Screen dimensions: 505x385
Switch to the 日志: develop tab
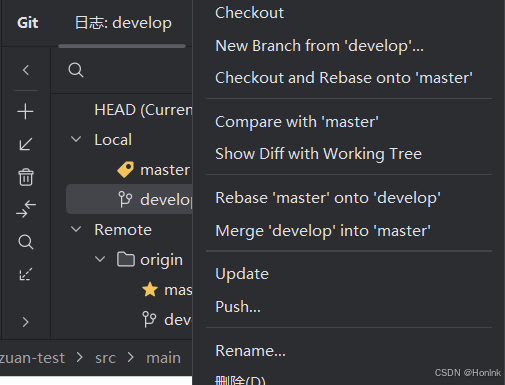coord(123,23)
